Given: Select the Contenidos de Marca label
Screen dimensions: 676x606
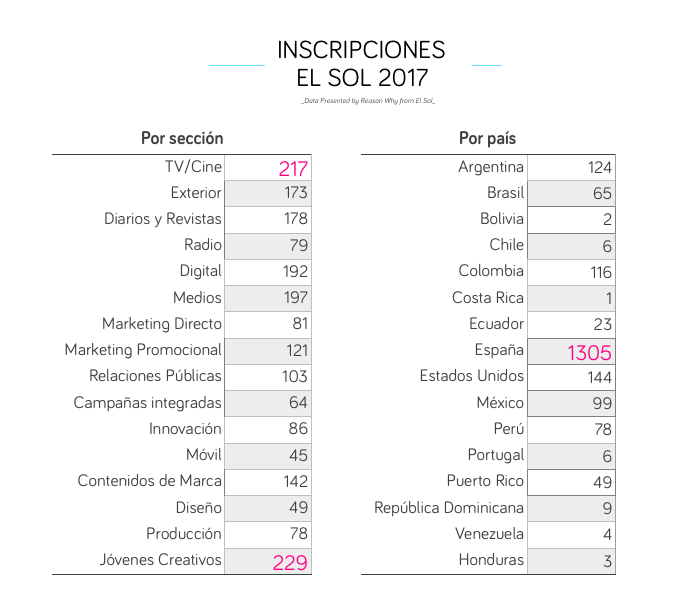Looking at the screenshot, I should (149, 481).
